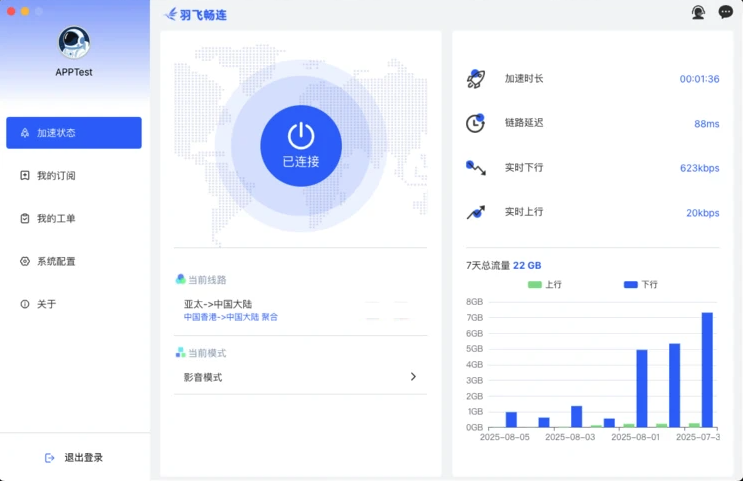Screen dimensions: 743x481
Task: Click the clock icon beside 链路延迟
Action: pos(476,123)
